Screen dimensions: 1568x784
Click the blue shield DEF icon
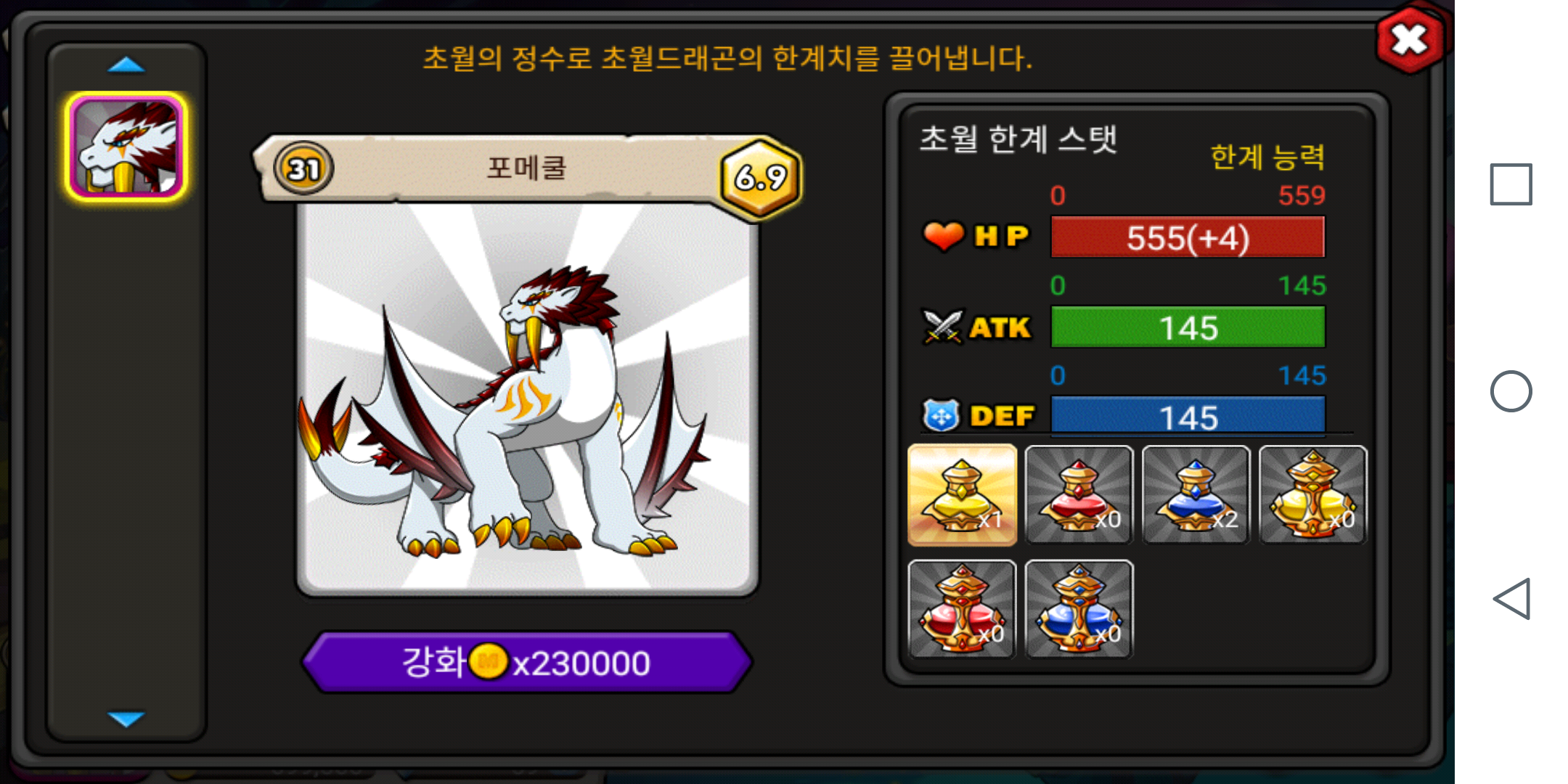click(942, 416)
